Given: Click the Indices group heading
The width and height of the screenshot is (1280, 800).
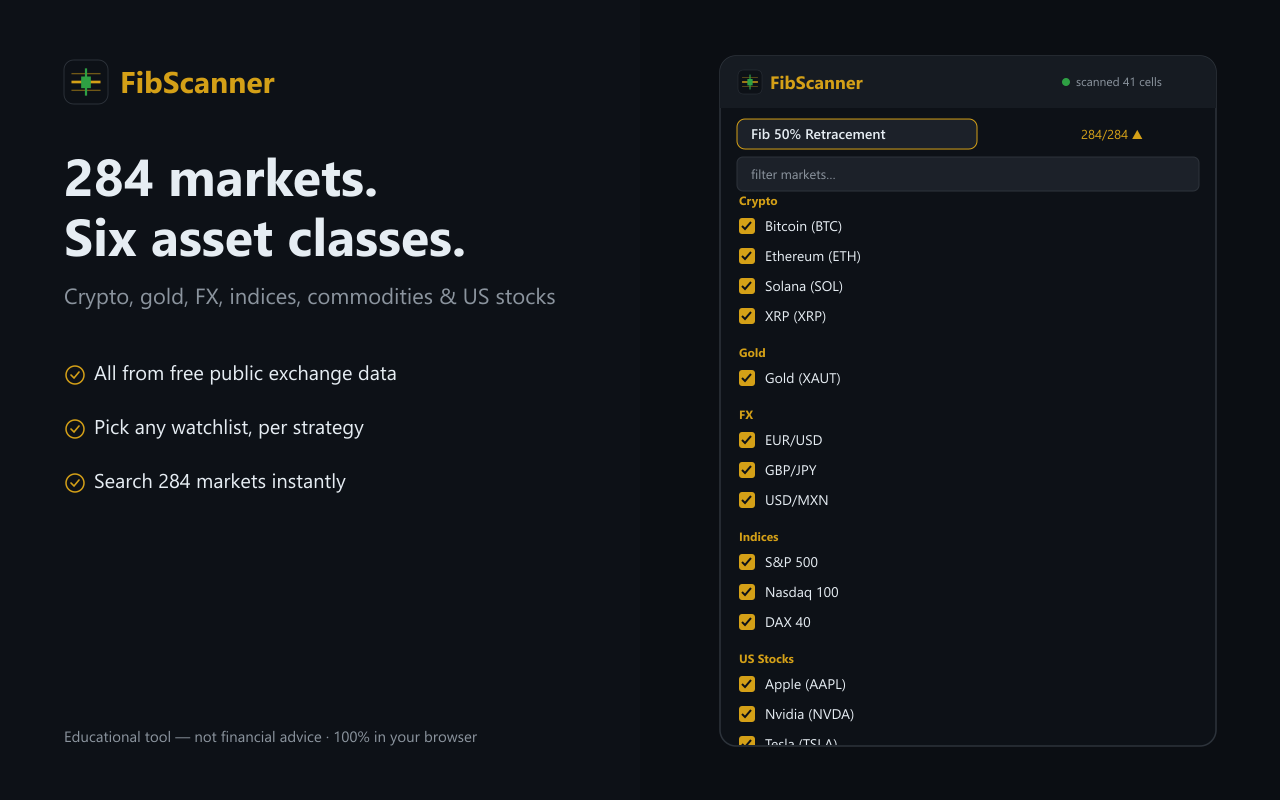Looking at the screenshot, I should pos(759,537).
